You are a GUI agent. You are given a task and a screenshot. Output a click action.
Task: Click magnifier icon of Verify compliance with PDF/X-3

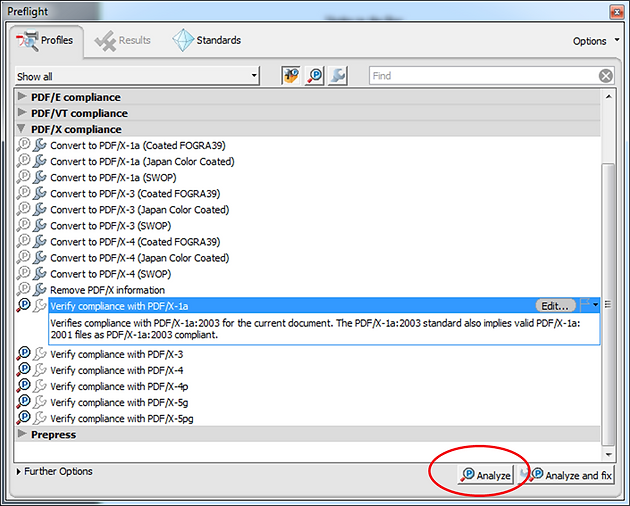(23, 354)
